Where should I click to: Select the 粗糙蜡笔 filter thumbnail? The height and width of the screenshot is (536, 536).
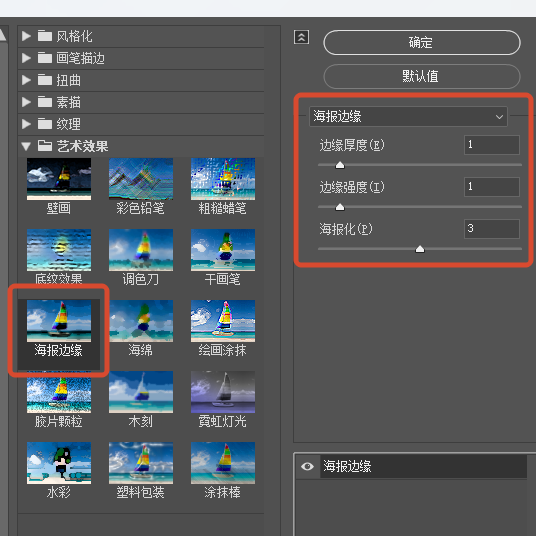pos(223,179)
